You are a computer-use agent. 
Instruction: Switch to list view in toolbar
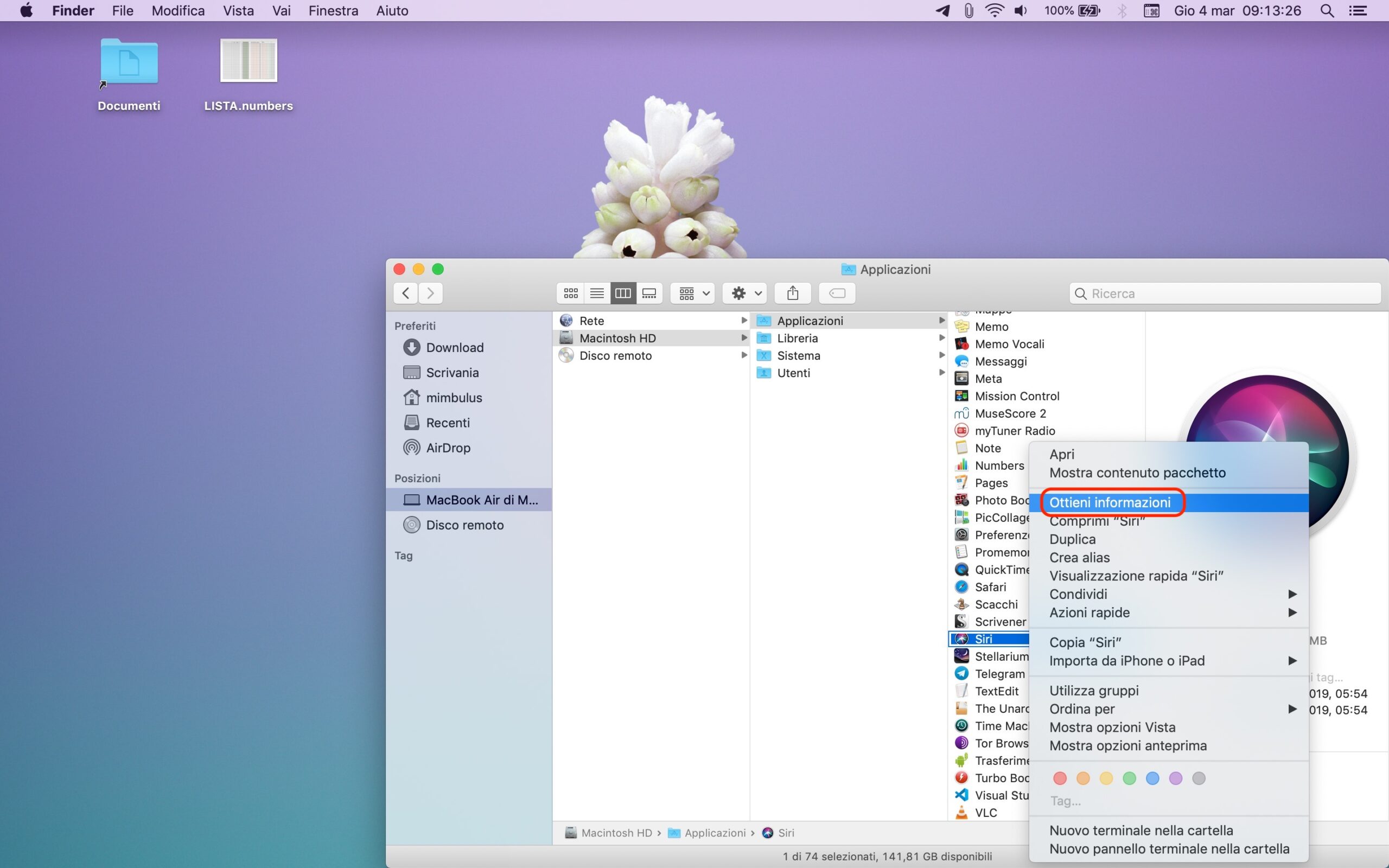pos(597,293)
